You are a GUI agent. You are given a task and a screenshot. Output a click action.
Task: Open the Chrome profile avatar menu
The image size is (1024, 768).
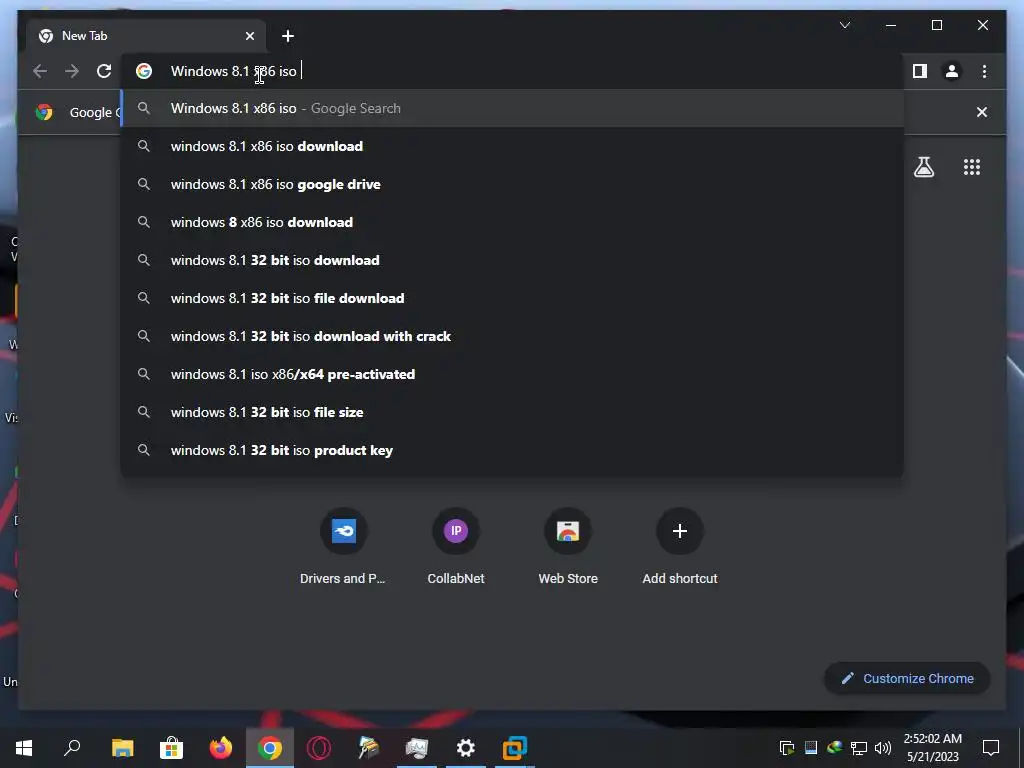(952, 71)
